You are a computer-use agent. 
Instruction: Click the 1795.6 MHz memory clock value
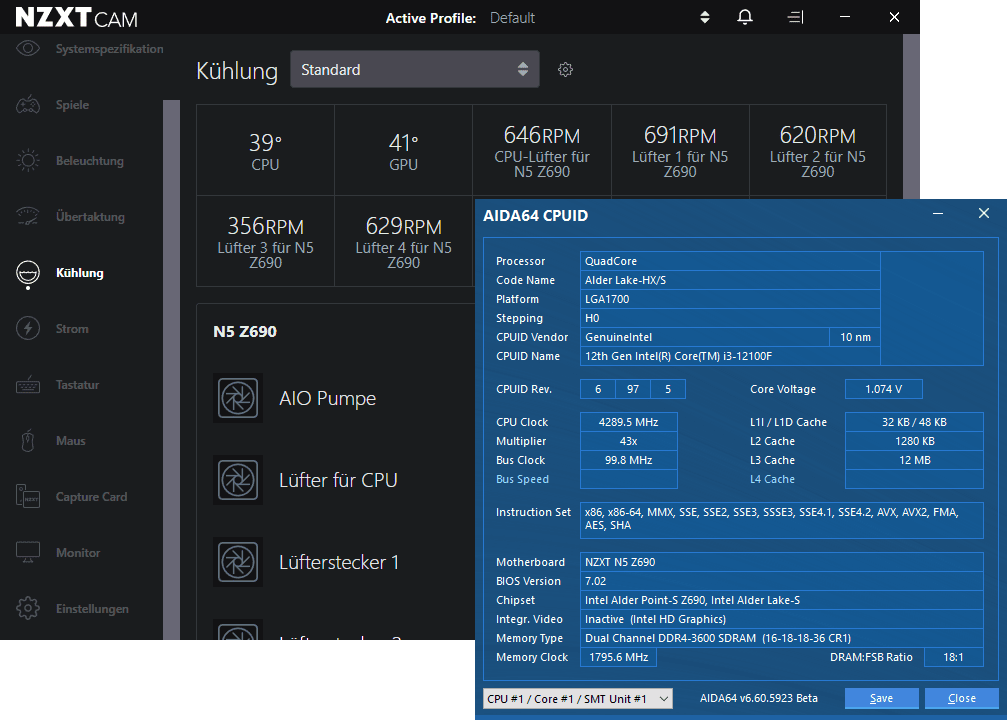618,657
